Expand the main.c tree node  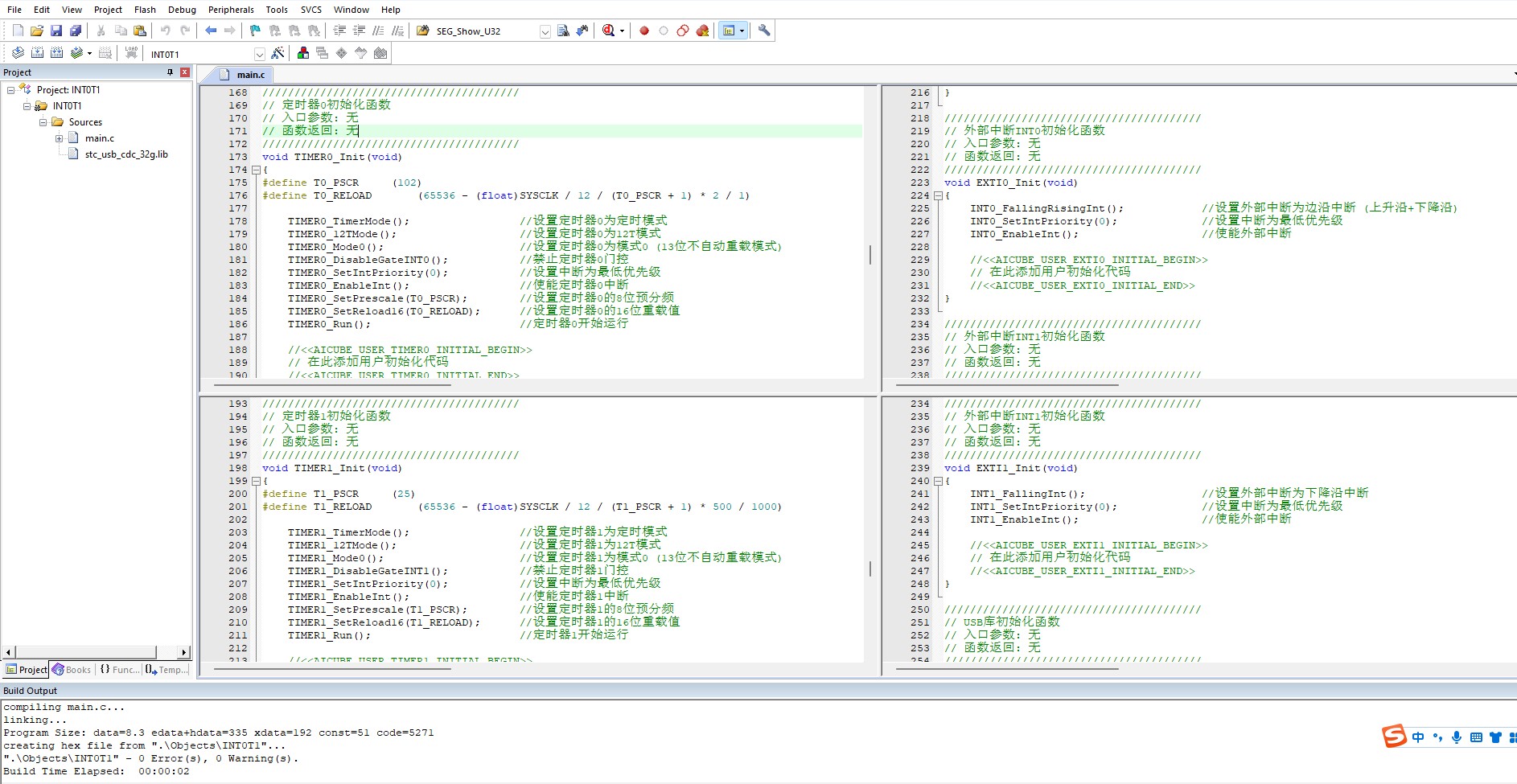[59, 138]
